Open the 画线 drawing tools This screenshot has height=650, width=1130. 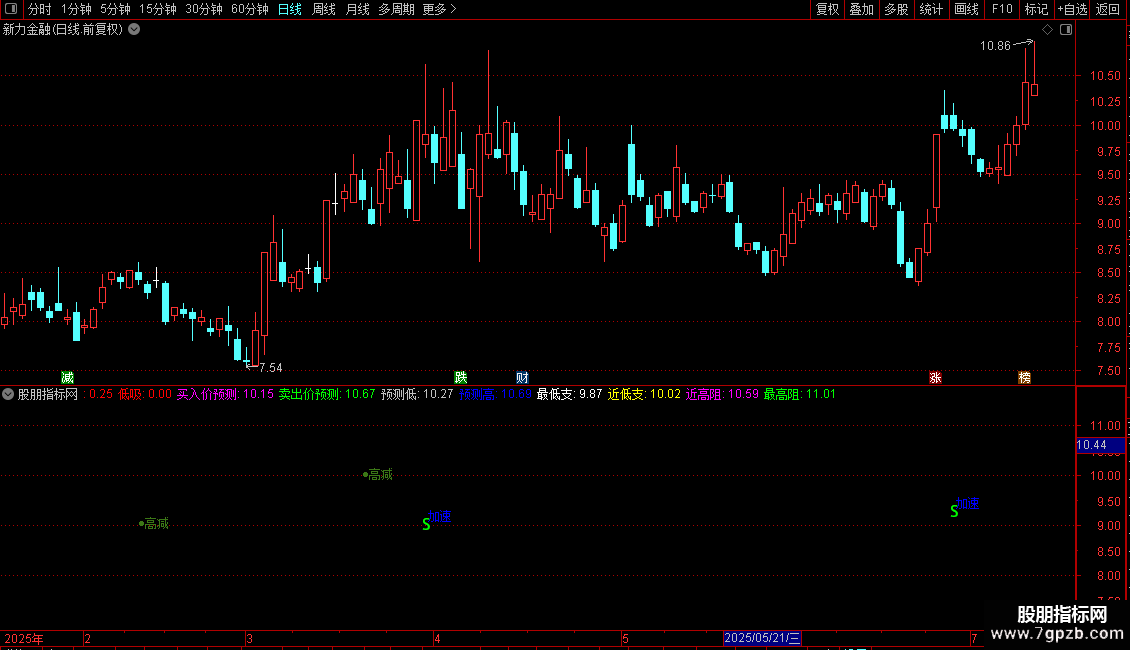tap(966, 9)
